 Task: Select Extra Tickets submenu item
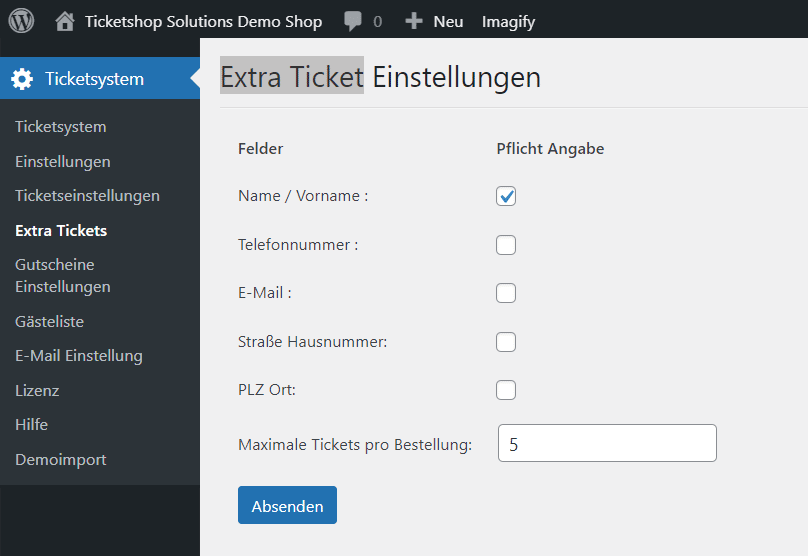(61, 230)
